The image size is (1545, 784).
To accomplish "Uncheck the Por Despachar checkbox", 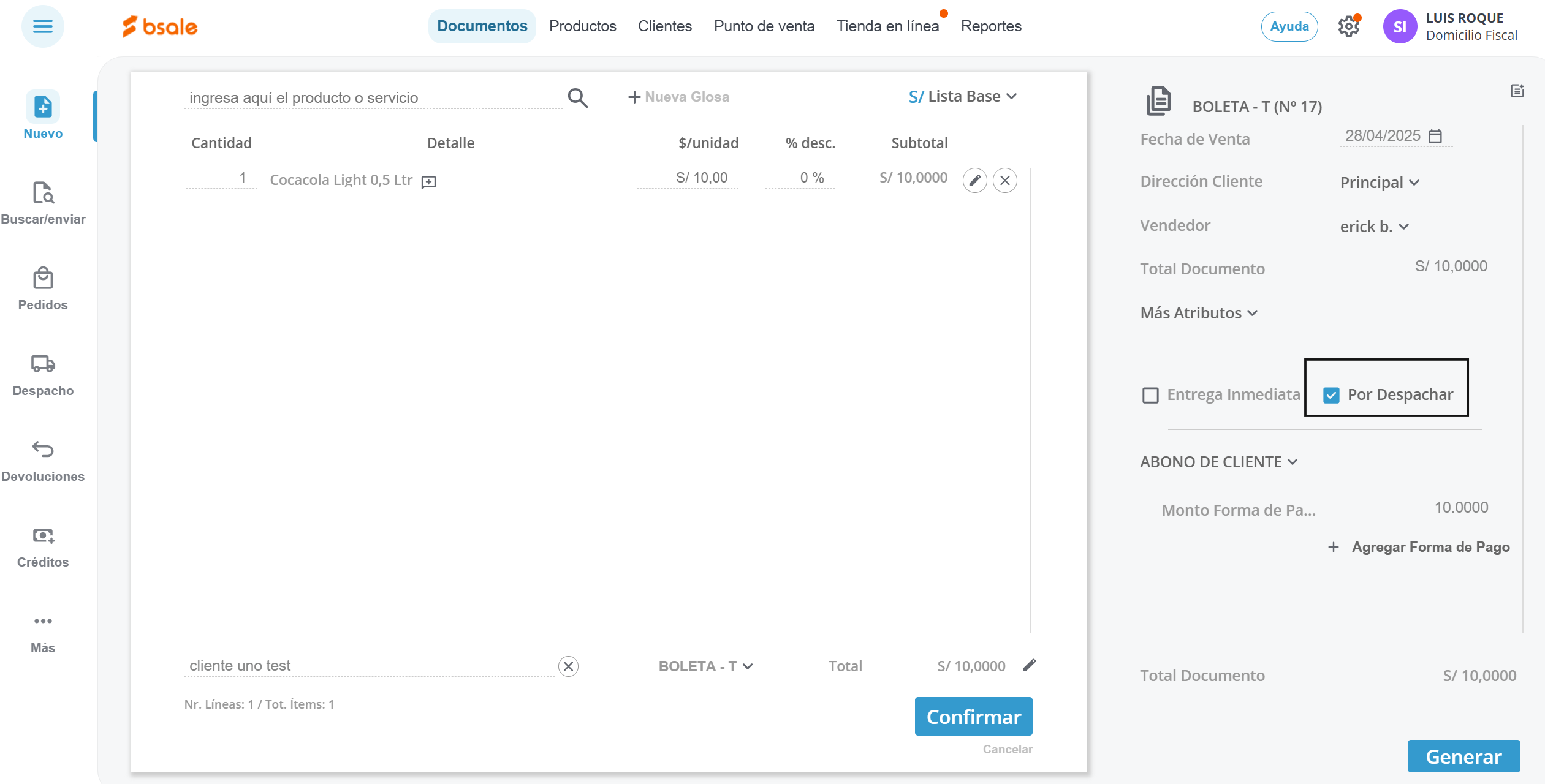I will point(1331,395).
